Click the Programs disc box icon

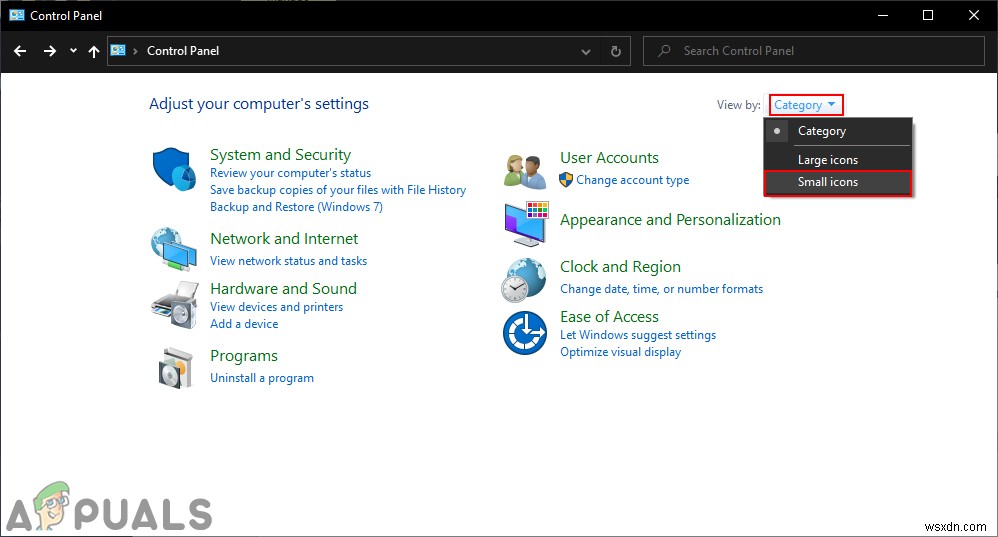175,367
